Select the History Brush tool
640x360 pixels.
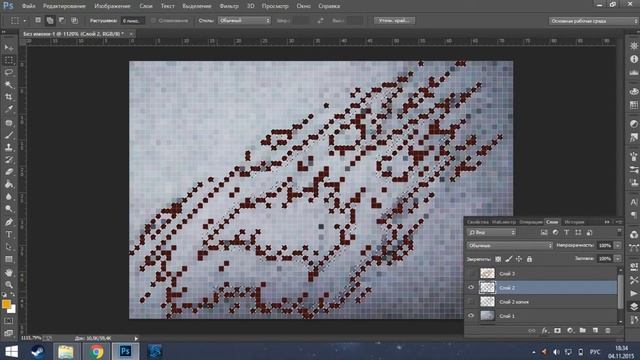pos(9,160)
